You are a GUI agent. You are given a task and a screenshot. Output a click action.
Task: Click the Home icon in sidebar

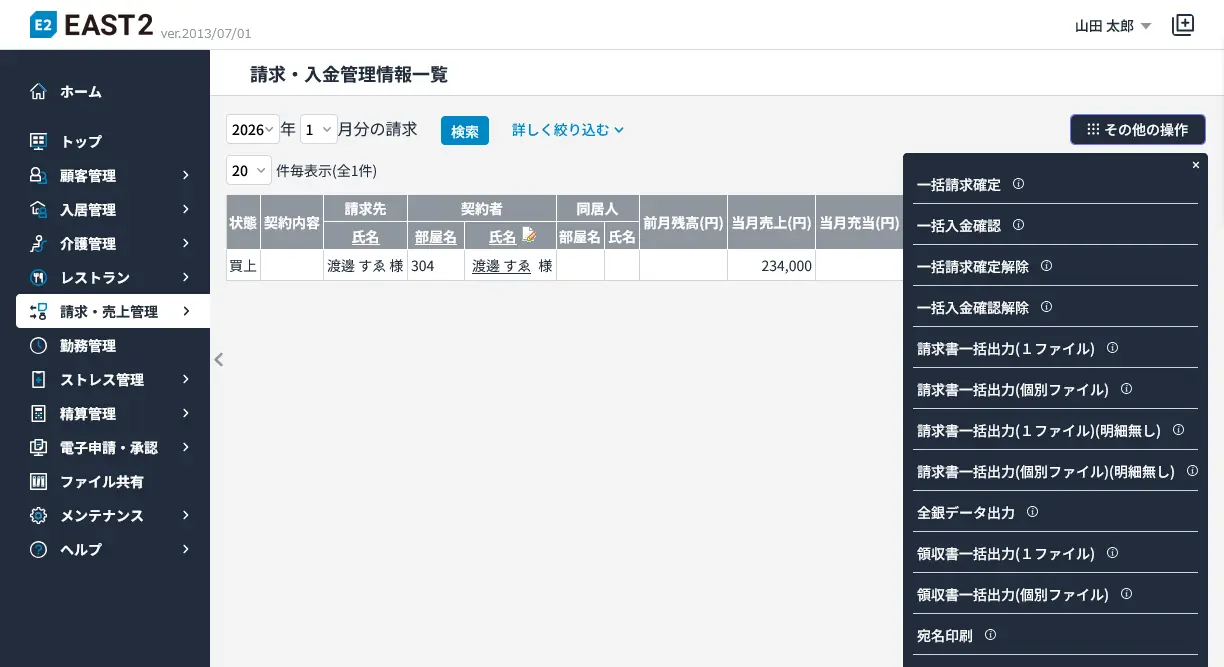(x=38, y=92)
